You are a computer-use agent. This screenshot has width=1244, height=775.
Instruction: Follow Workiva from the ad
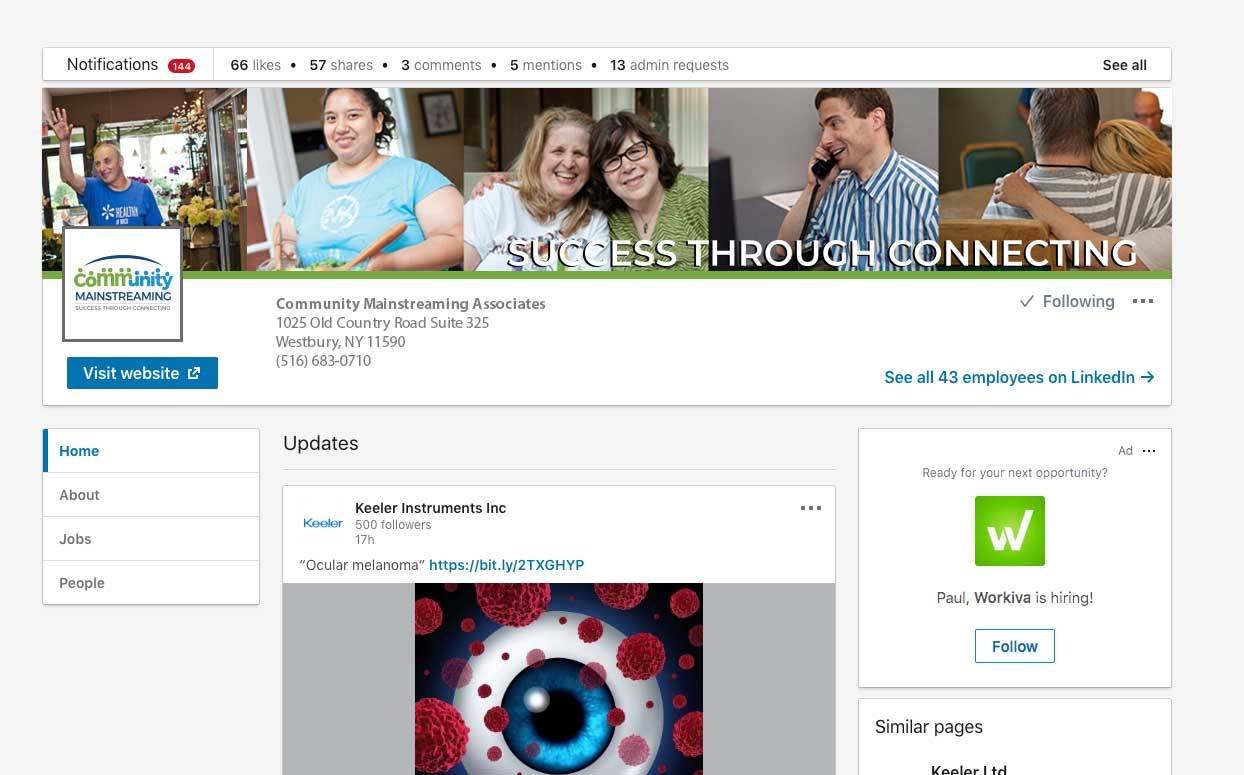click(x=1015, y=646)
